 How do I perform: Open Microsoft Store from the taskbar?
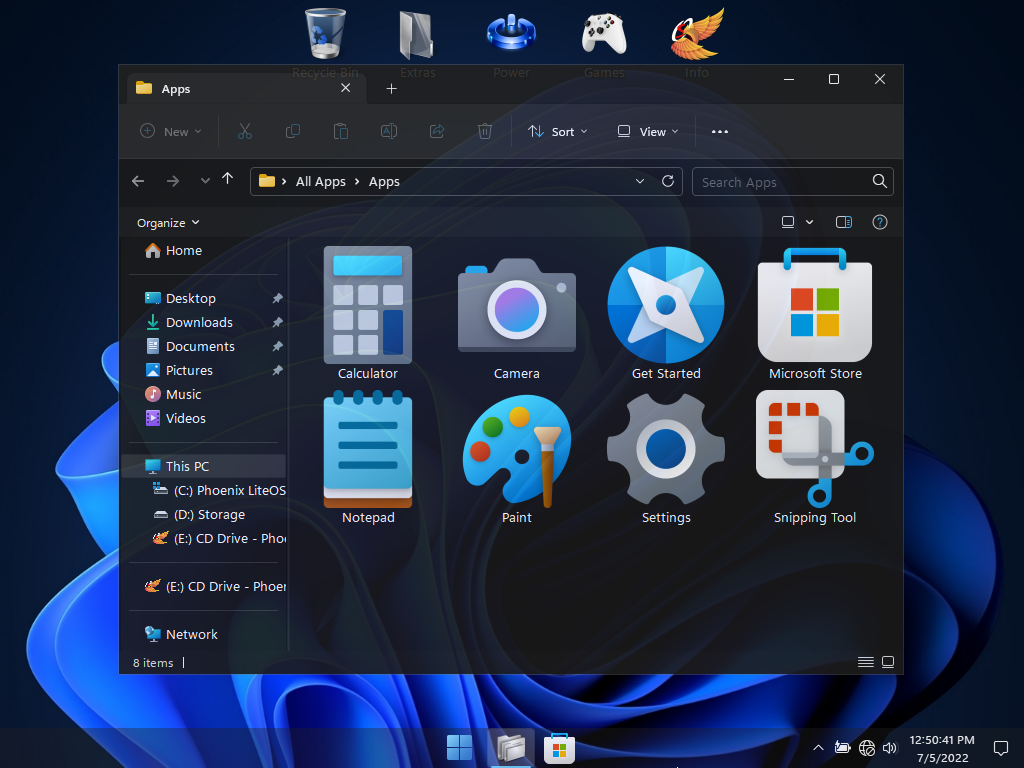[559, 748]
